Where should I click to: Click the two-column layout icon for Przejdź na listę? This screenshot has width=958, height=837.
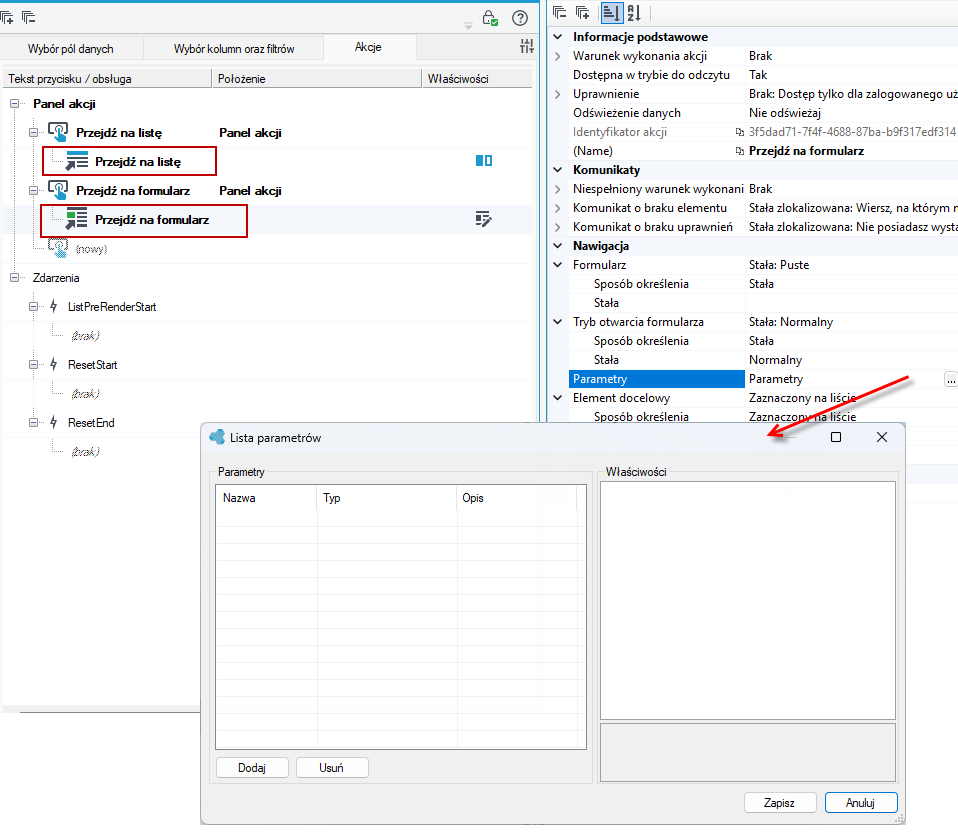(x=484, y=161)
